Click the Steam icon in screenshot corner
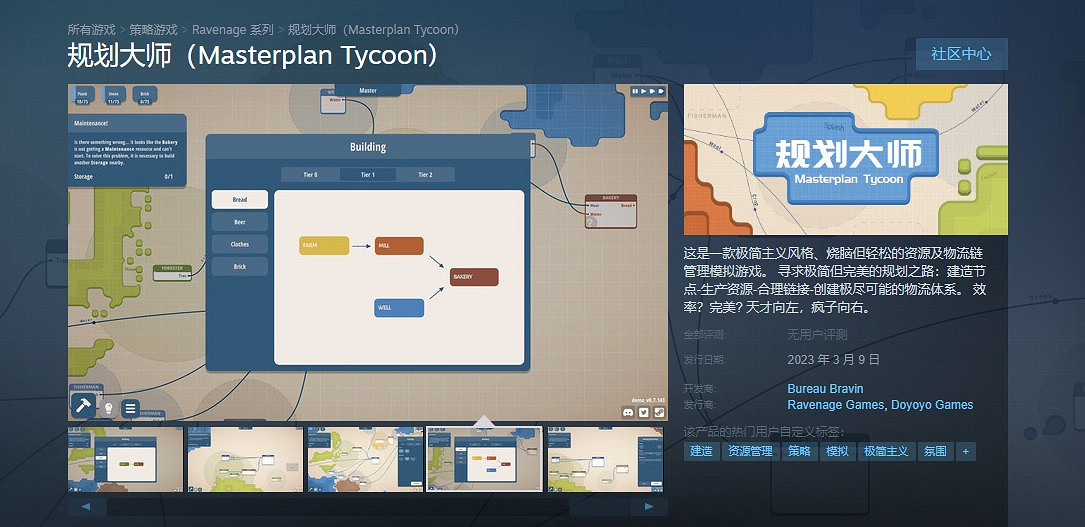This screenshot has width=1085, height=527. tap(659, 411)
